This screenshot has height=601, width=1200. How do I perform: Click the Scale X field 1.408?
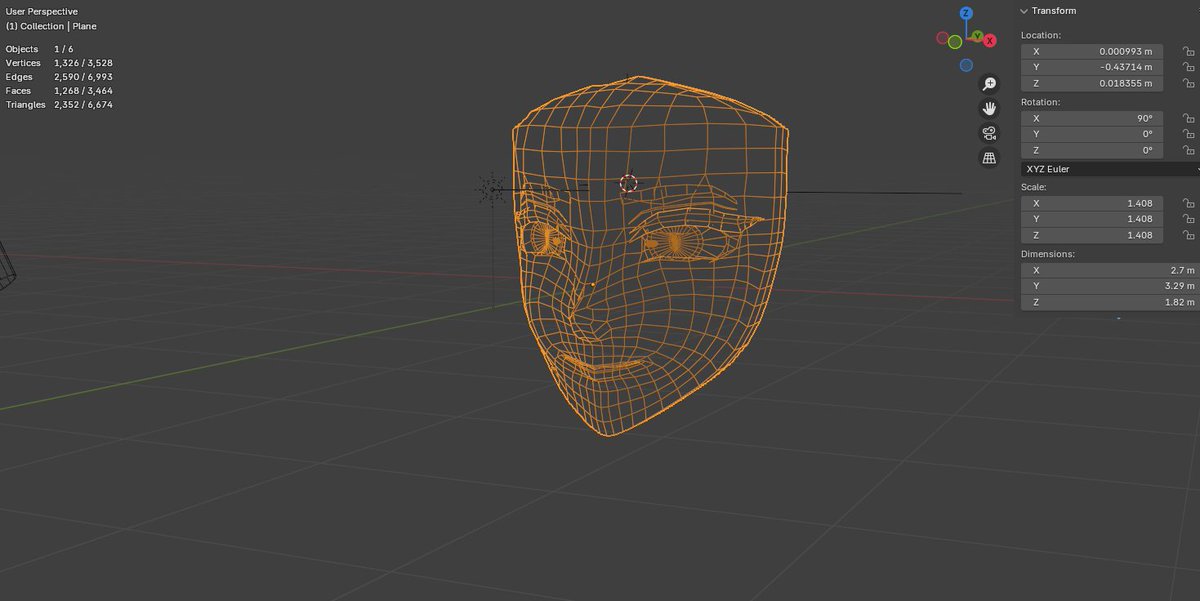tap(1092, 203)
